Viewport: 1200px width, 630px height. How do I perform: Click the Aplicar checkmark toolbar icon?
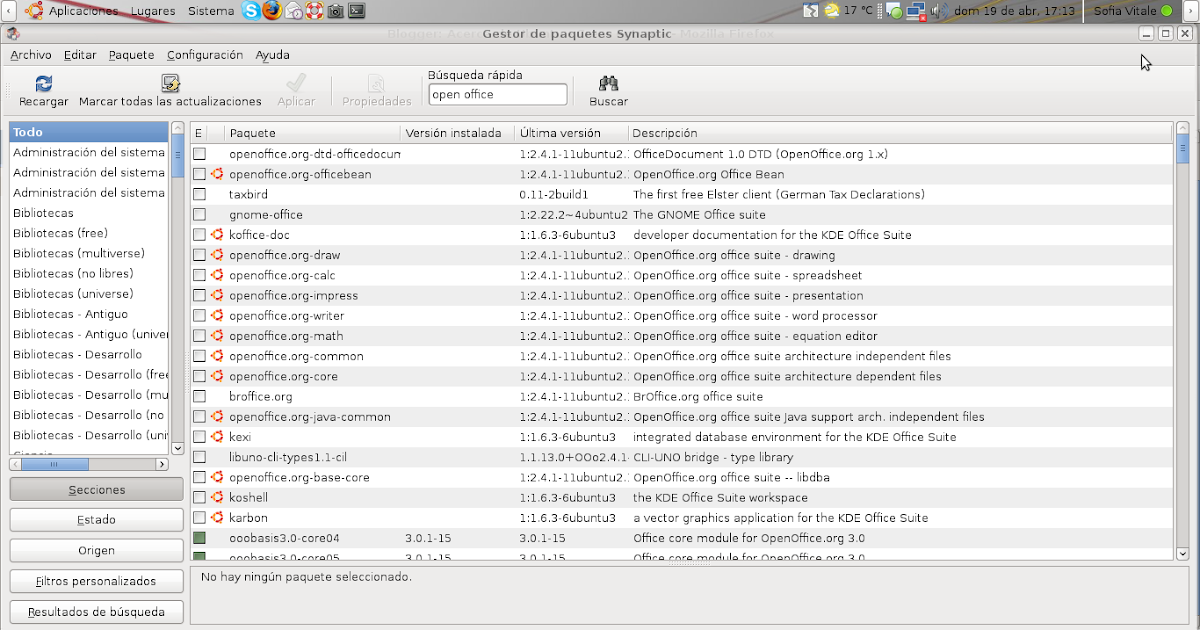(296, 84)
